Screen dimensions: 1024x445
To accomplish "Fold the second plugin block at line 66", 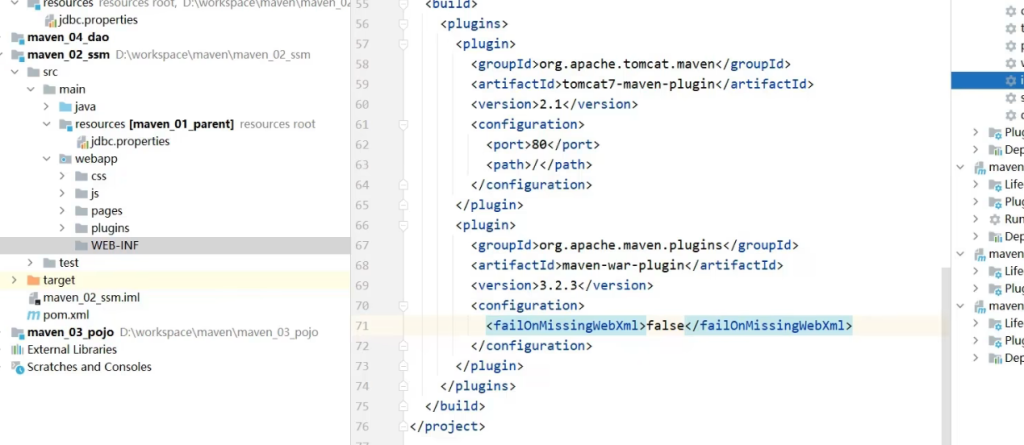I will pos(403,226).
